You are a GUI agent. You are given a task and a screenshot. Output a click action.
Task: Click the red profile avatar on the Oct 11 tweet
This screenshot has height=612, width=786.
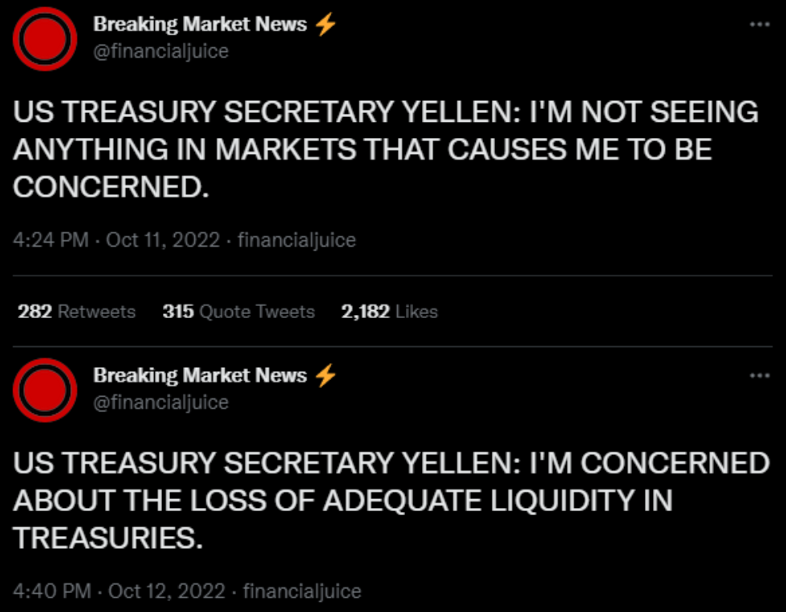[45, 39]
